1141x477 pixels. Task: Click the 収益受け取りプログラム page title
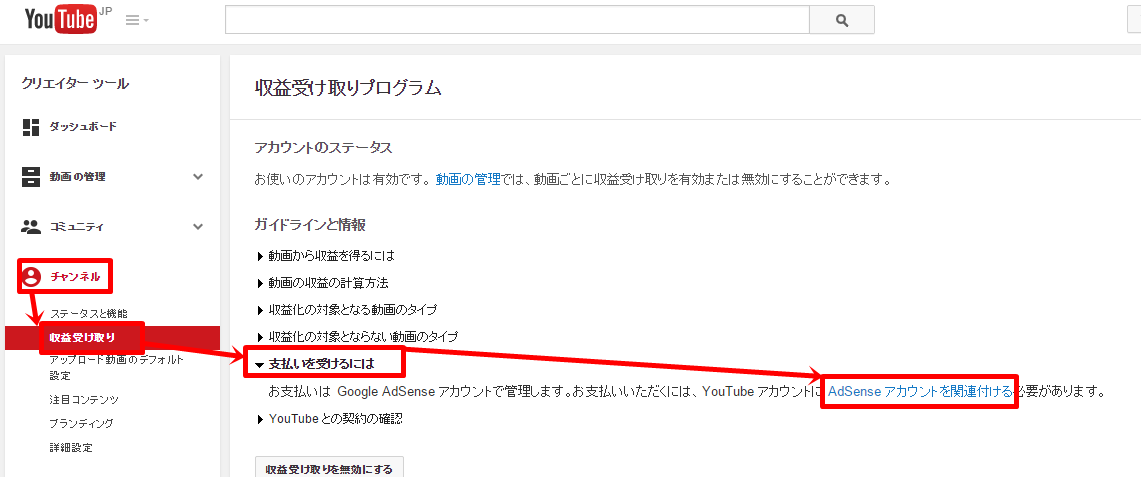pos(348,88)
